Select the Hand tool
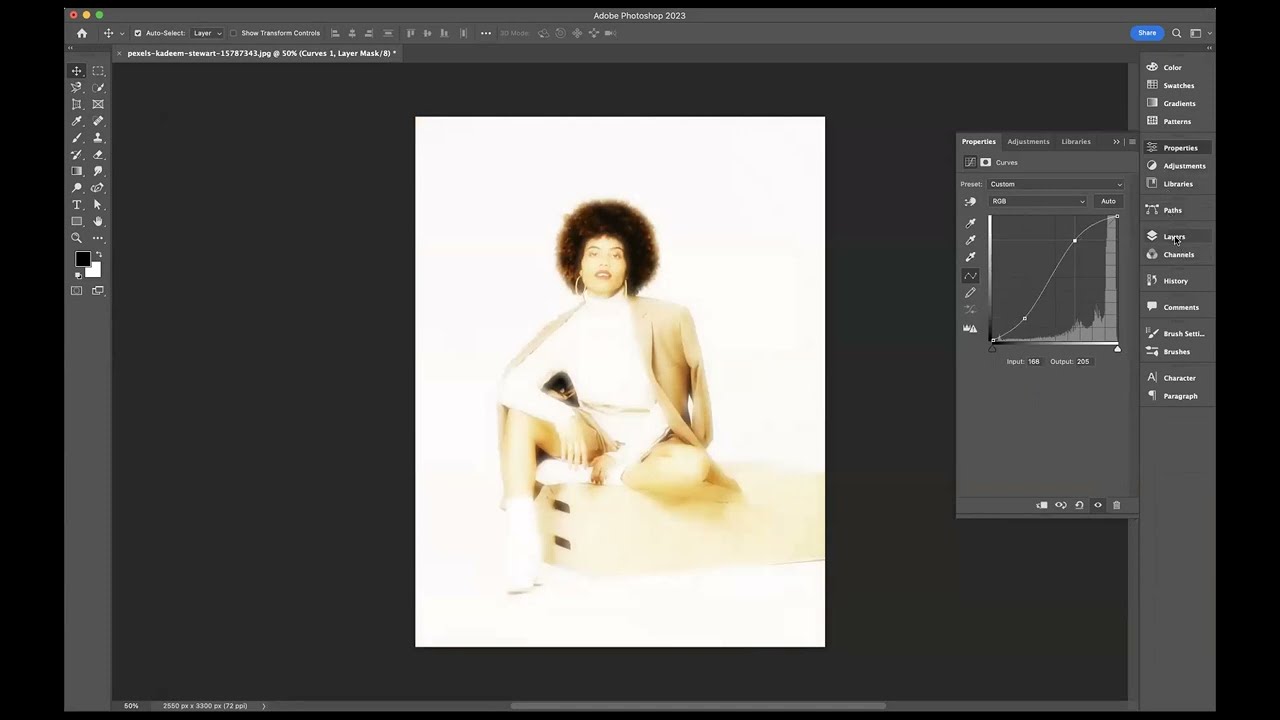Screen dimensions: 1280x720 pyautogui.click(x=98, y=221)
